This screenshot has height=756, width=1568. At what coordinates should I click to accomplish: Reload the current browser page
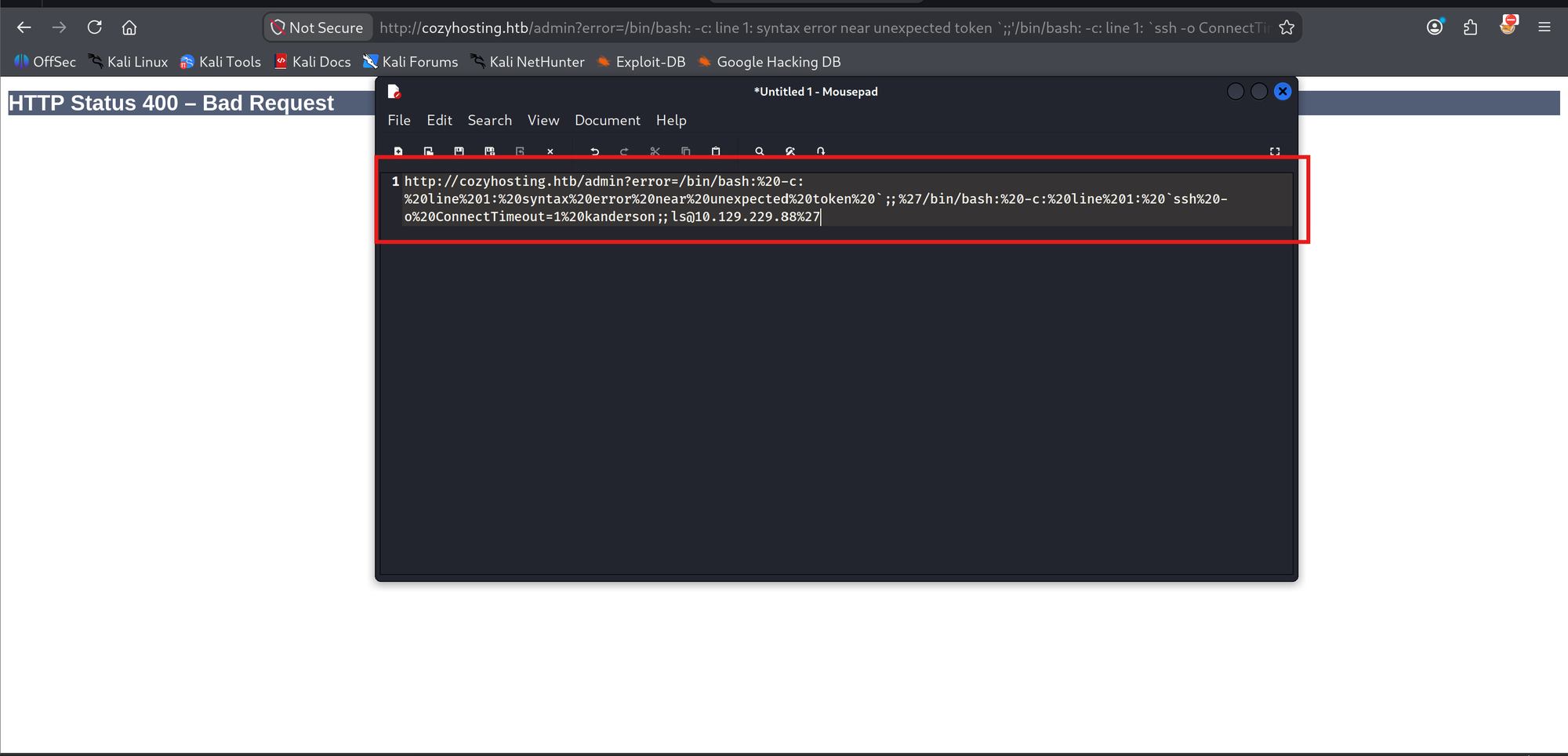(94, 27)
